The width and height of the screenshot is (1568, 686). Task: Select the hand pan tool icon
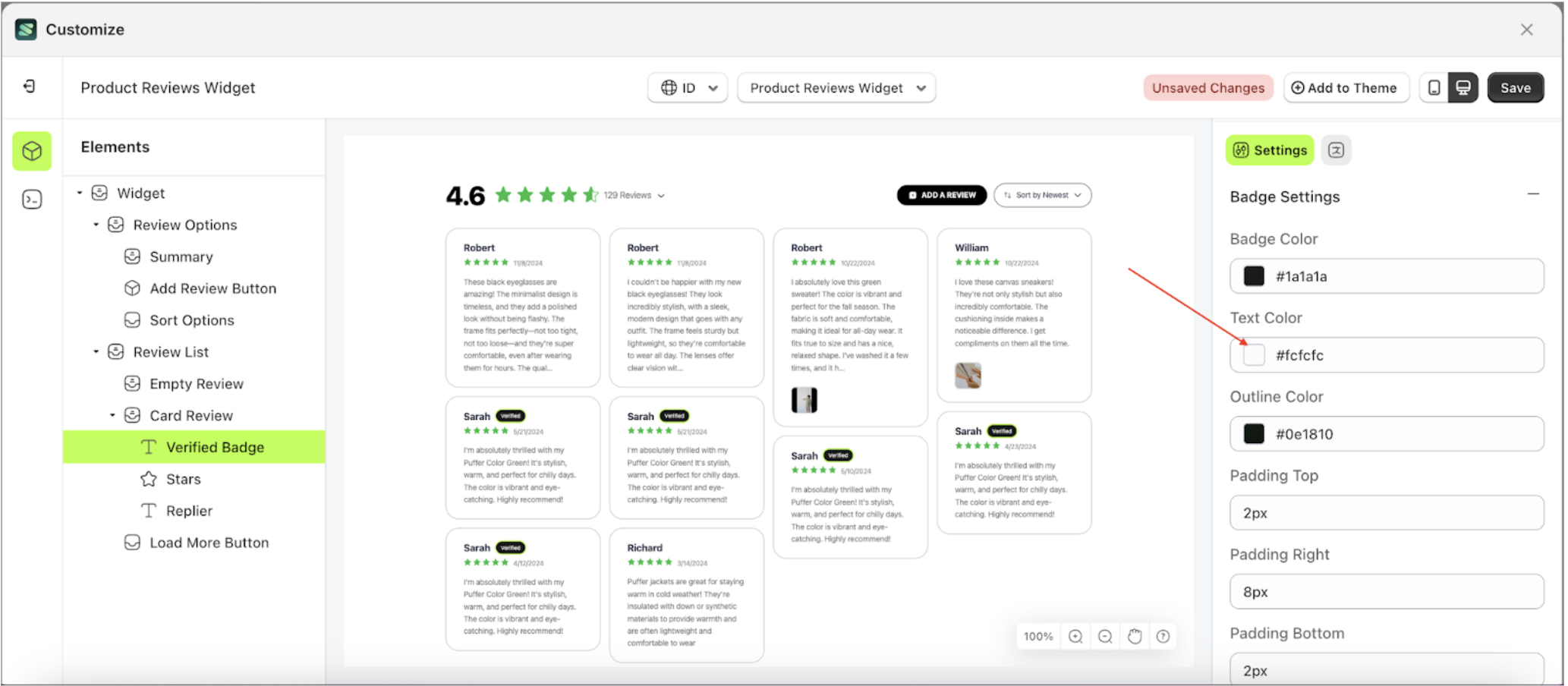tap(1134, 636)
